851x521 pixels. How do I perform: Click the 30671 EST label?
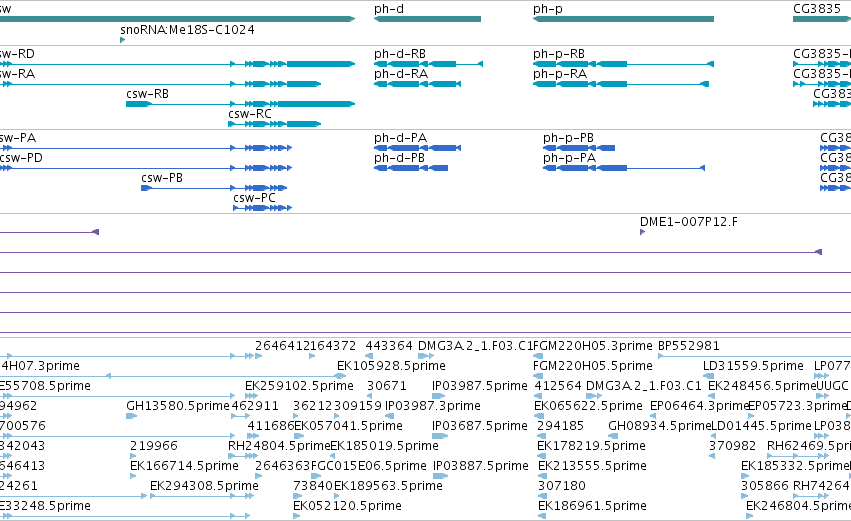coord(386,386)
